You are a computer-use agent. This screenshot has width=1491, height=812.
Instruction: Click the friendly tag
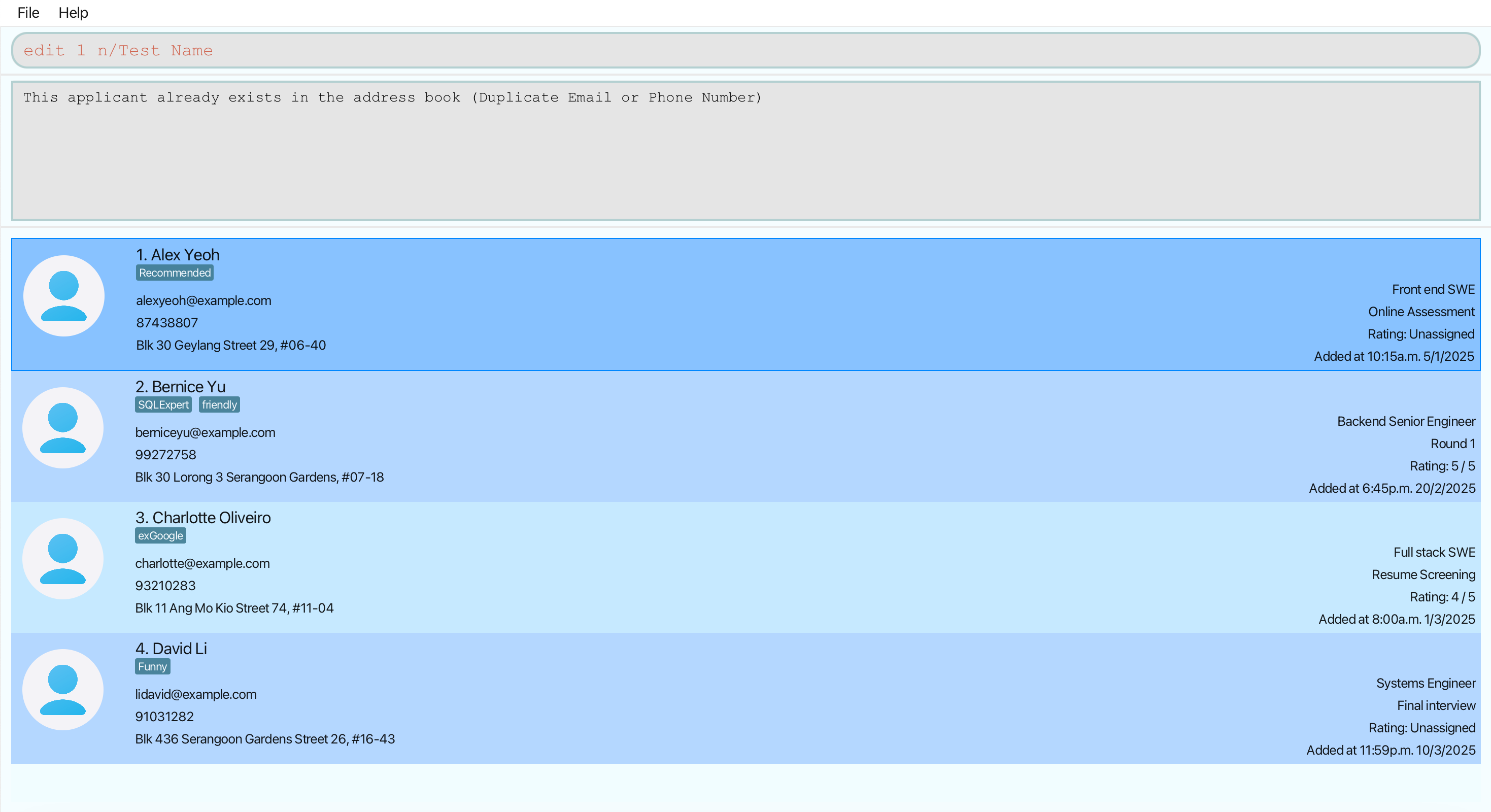pos(219,404)
